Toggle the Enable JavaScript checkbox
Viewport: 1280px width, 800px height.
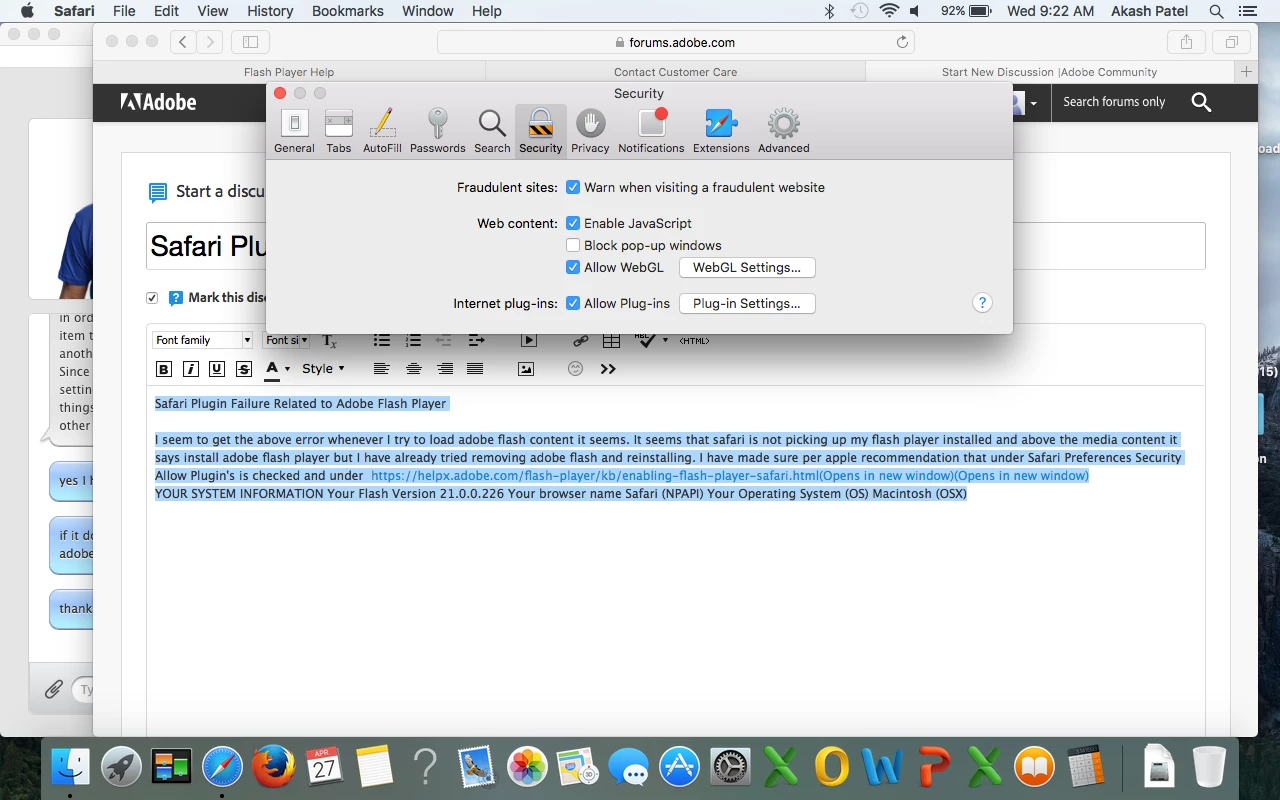(x=573, y=223)
